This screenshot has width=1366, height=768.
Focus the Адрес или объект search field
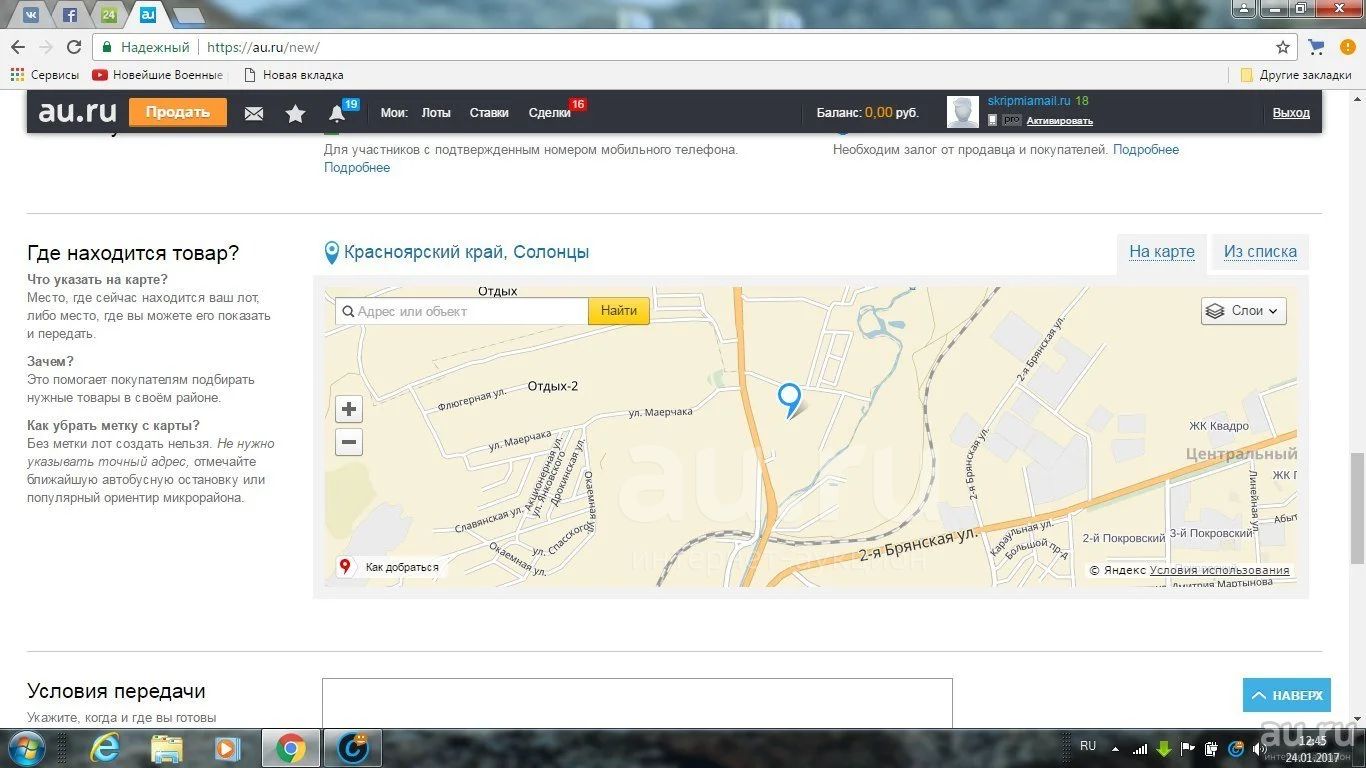[462, 311]
